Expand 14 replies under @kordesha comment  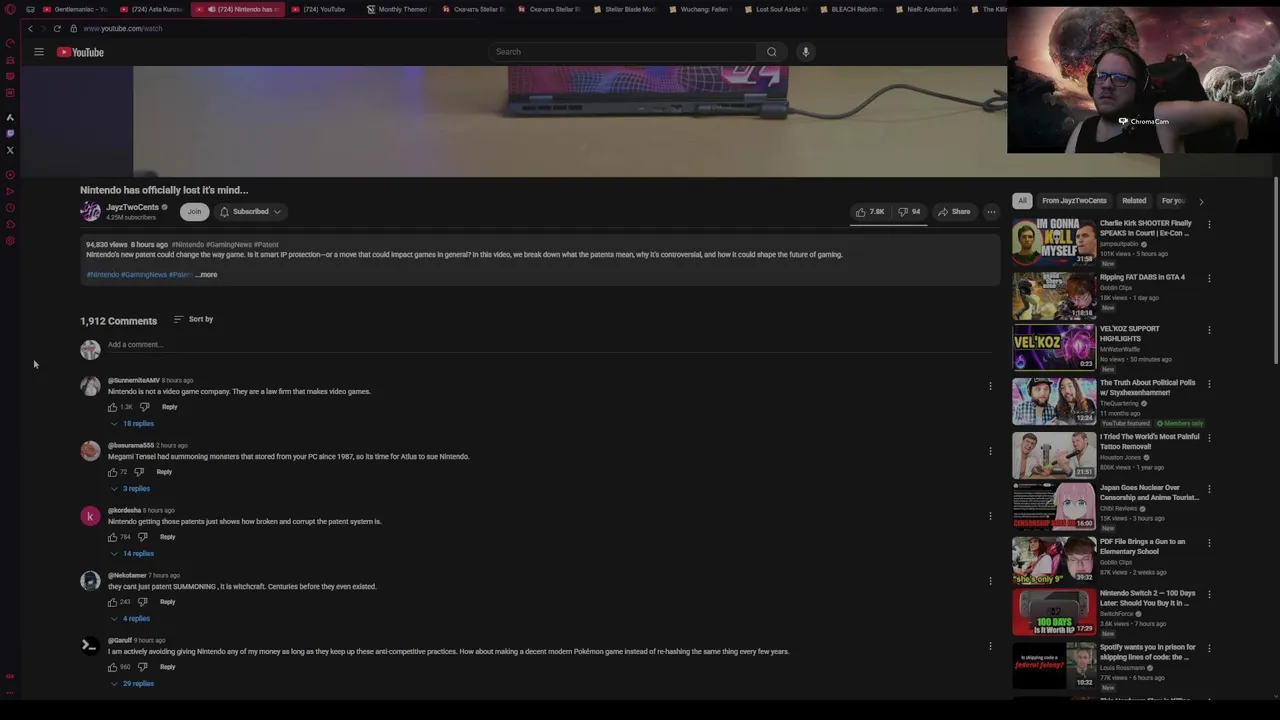(x=132, y=554)
